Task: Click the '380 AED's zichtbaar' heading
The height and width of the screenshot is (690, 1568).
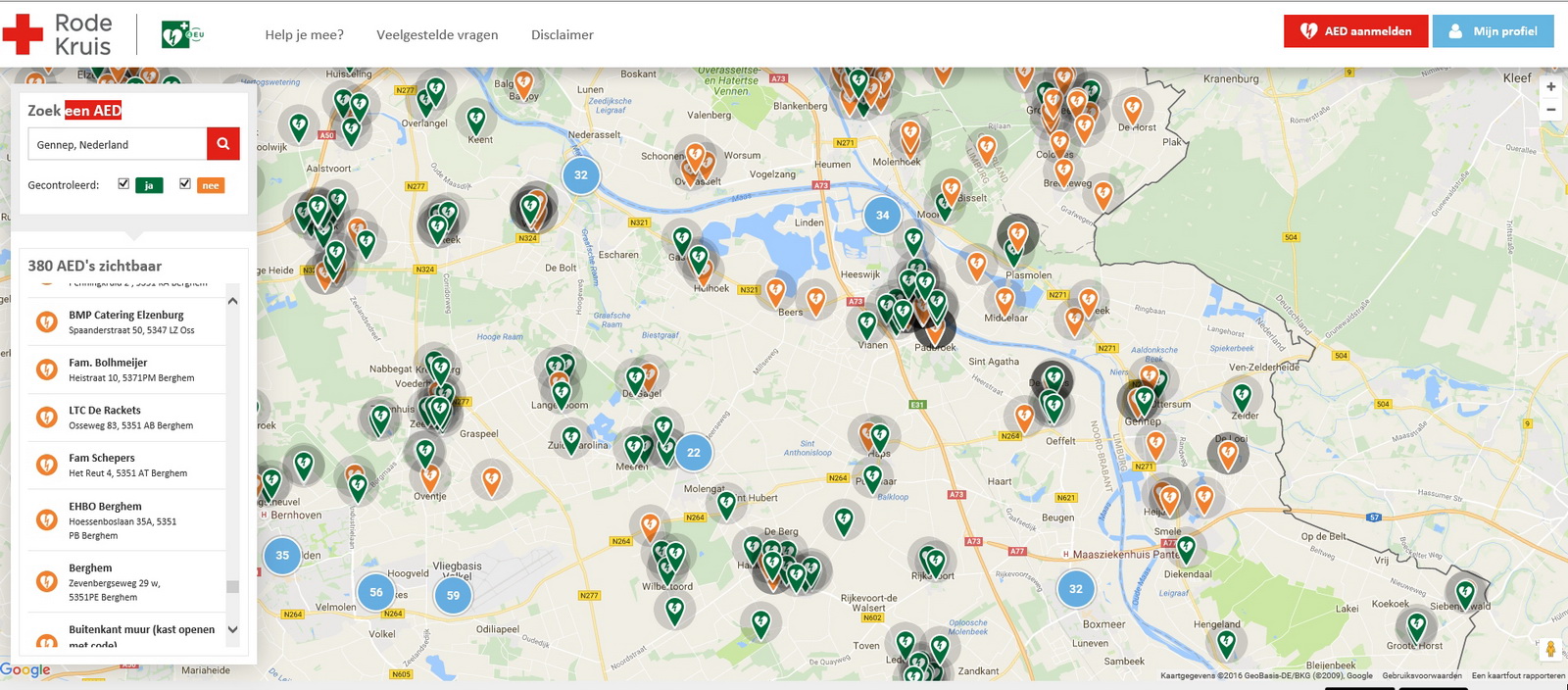Action: point(95,266)
